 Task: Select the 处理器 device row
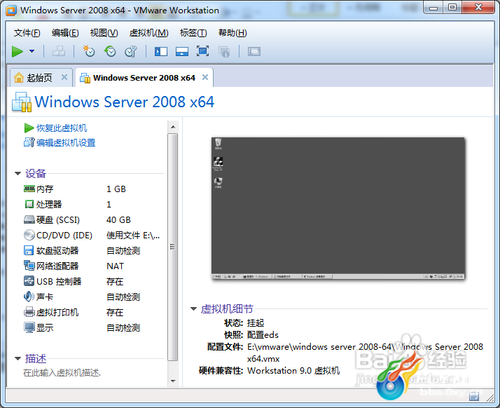93,204
